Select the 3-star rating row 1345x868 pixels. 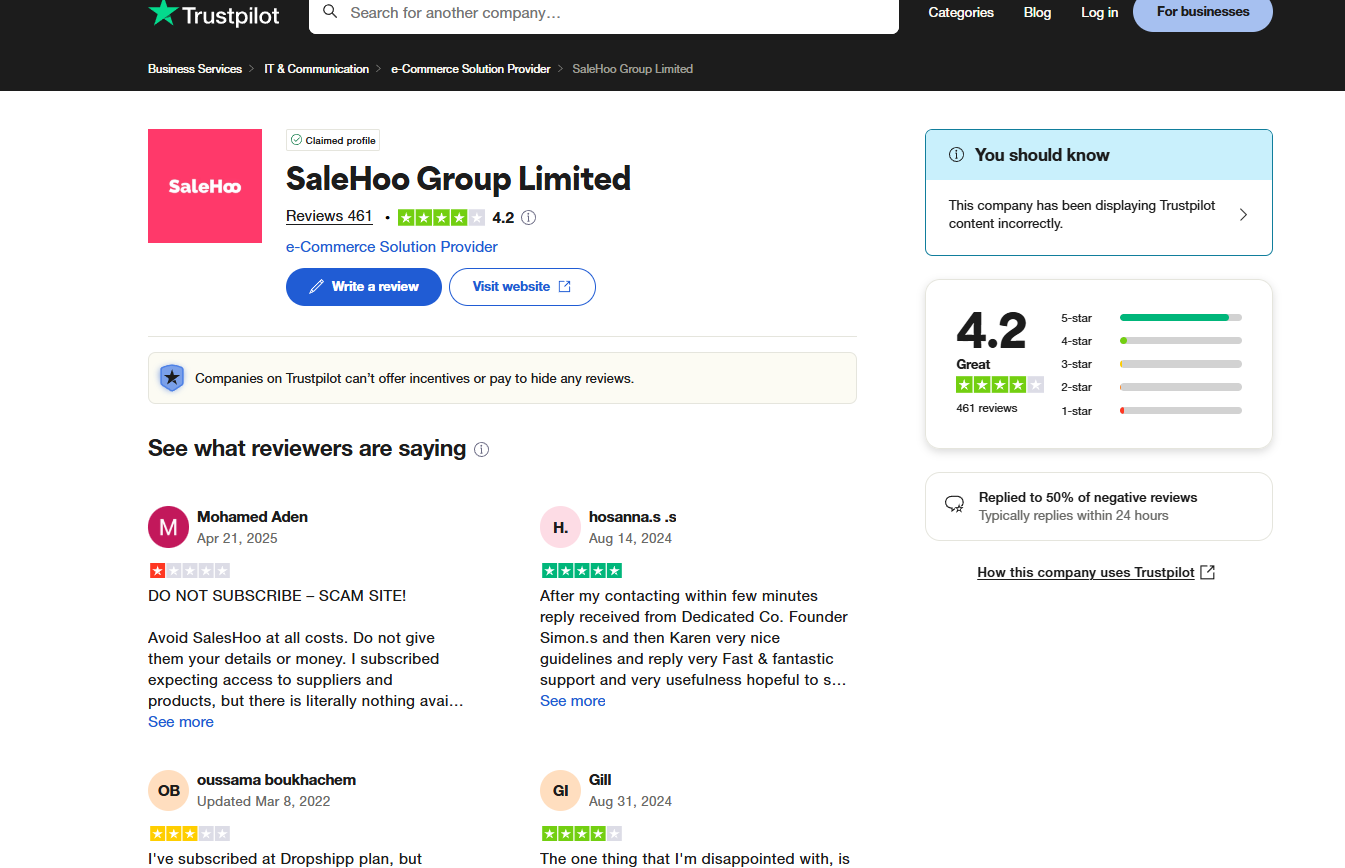(1151, 364)
